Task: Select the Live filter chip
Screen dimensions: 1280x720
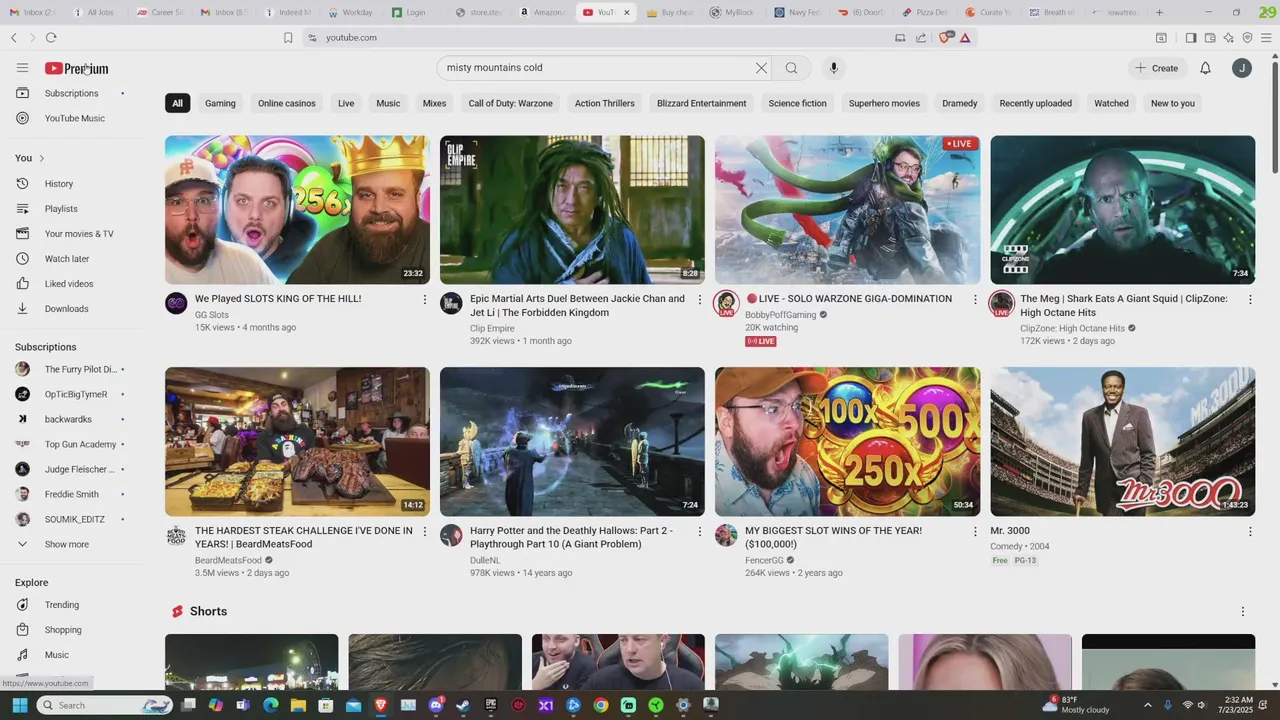Action: [346, 103]
